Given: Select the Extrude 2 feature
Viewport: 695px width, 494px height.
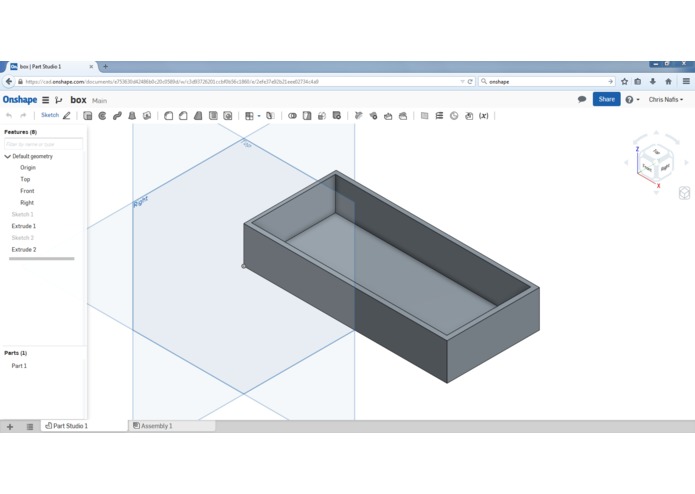Looking at the screenshot, I should coord(24,249).
